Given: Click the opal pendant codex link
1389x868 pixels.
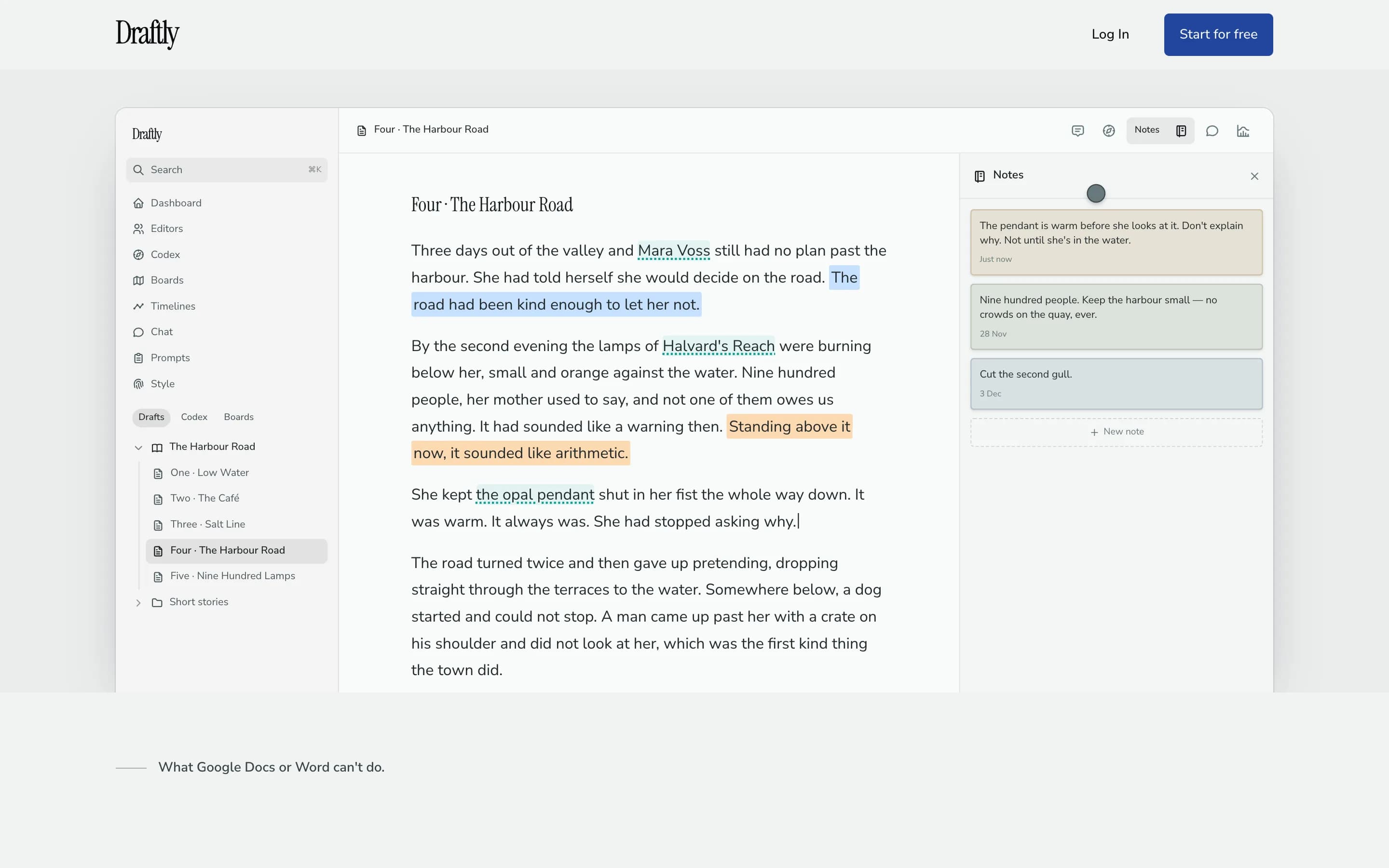Looking at the screenshot, I should tap(535, 495).
